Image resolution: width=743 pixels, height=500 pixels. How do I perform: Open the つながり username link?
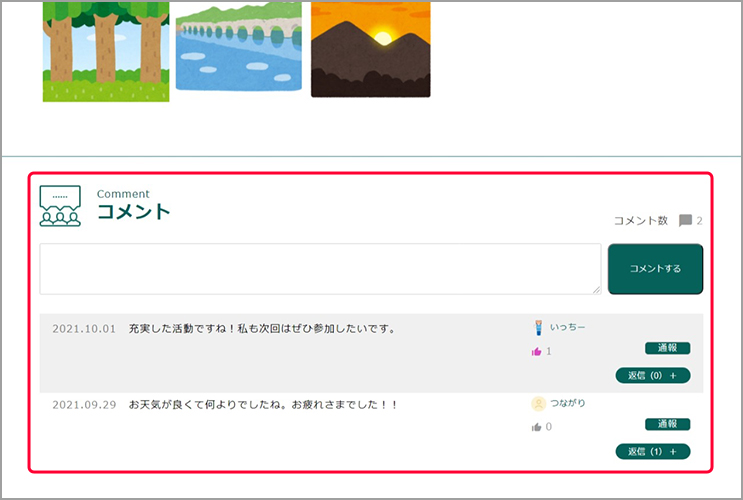(568, 403)
